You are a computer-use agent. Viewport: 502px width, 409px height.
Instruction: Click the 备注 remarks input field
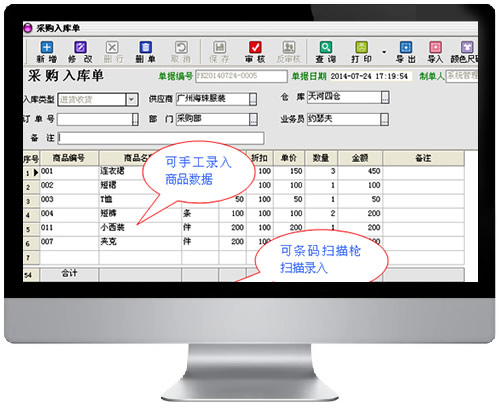161,138
